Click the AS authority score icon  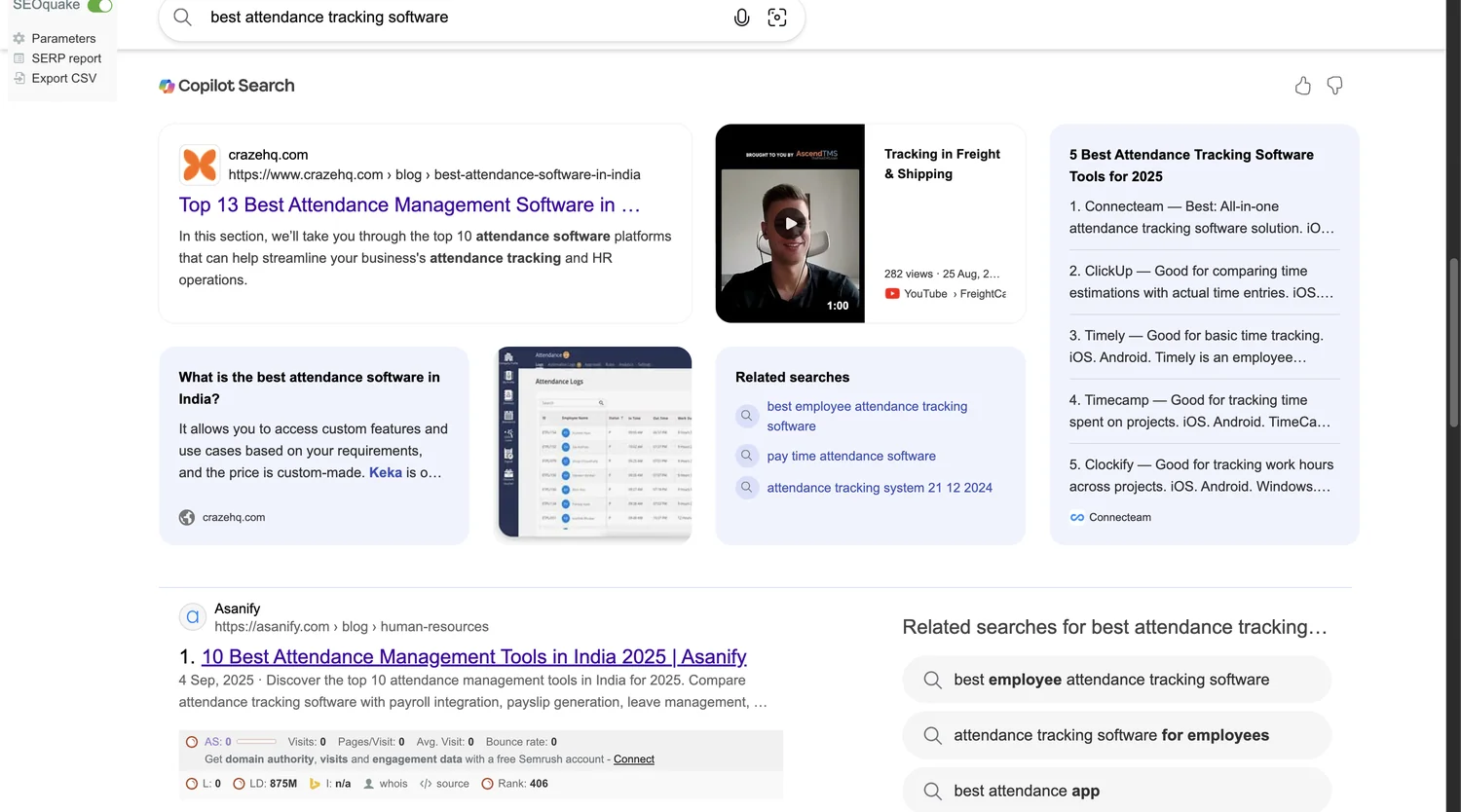coord(192,742)
